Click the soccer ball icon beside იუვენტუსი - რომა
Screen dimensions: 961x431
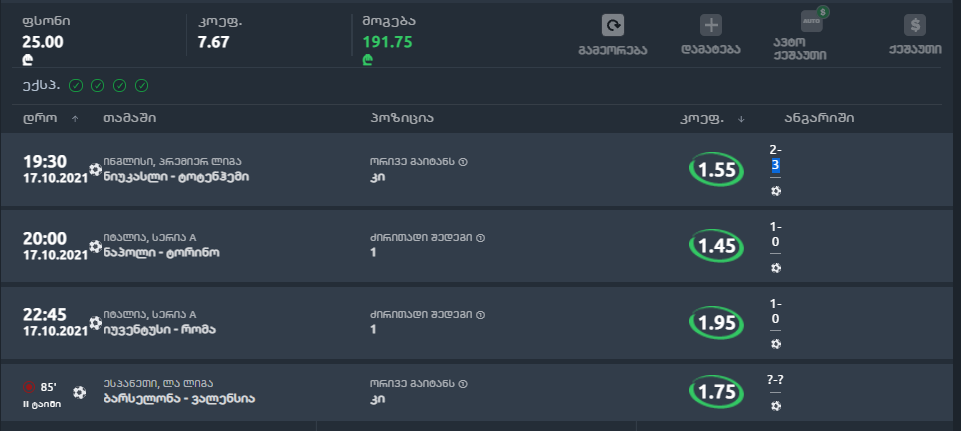(94, 322)
